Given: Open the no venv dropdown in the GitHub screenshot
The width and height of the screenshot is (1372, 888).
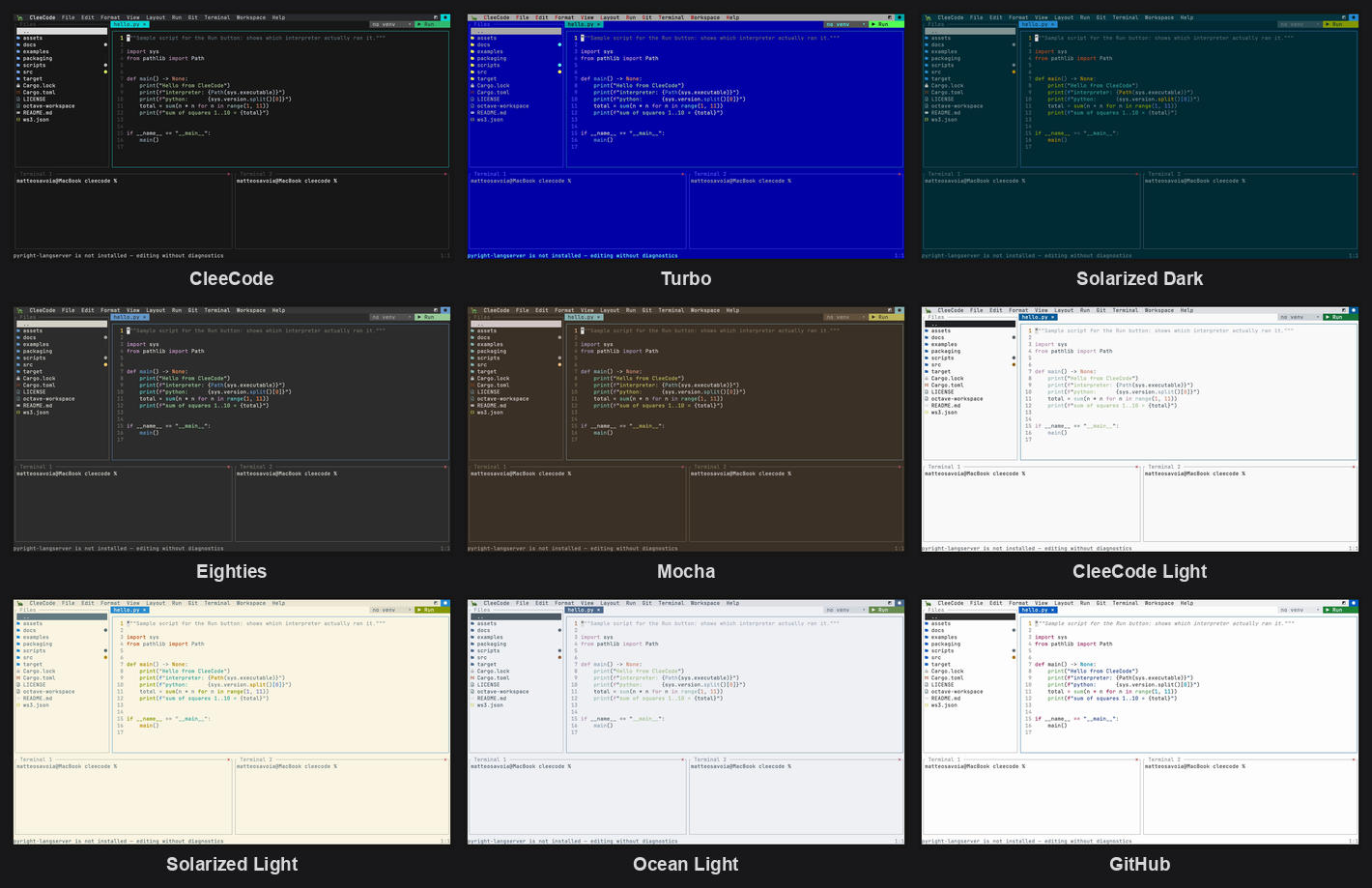Looking at the screenshot, I should [x=1301, y=610].
